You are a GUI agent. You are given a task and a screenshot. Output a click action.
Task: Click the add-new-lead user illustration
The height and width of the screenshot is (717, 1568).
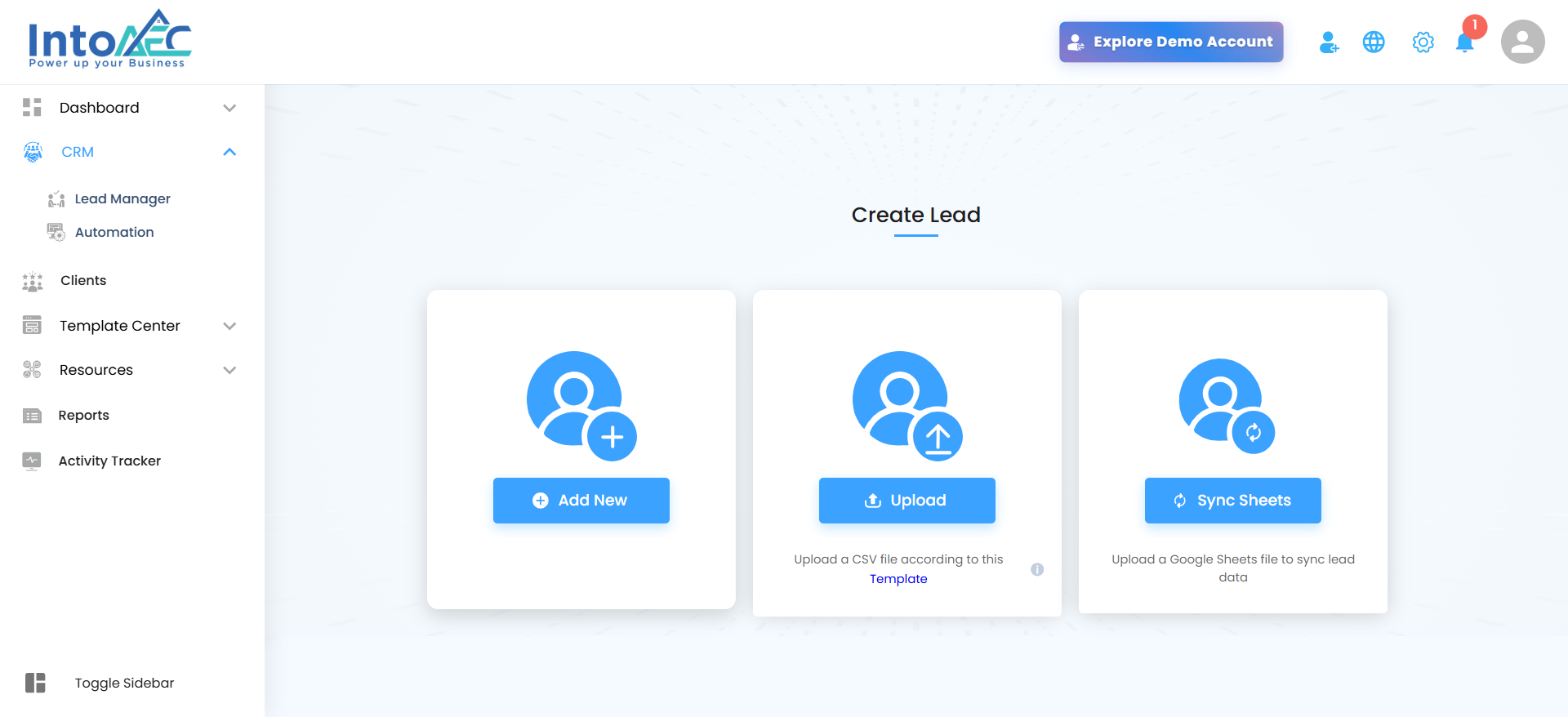click(581, 406)
